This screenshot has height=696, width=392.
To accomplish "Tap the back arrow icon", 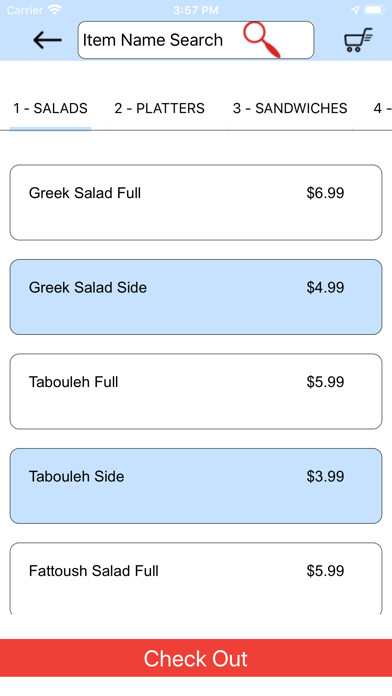I will pos(47,40).
